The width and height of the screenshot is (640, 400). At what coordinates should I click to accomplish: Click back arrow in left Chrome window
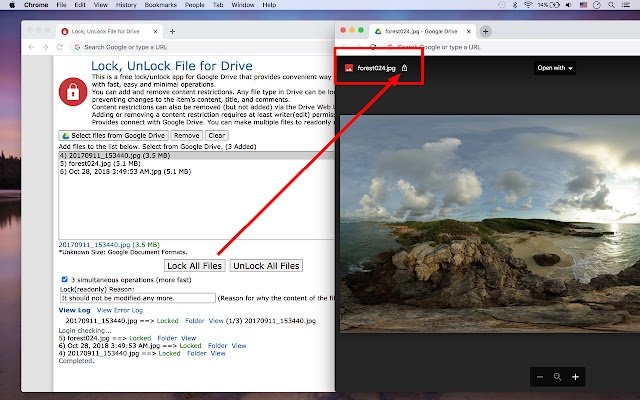pos(31,47)
